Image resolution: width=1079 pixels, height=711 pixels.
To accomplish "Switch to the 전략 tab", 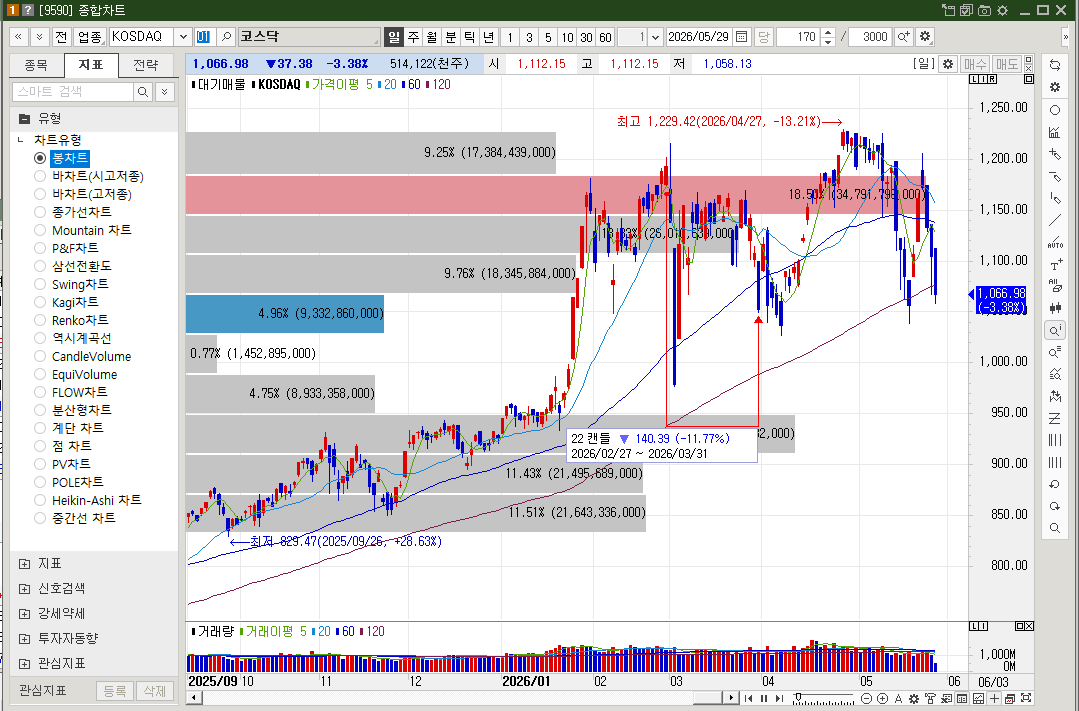I will pos(145,65).
